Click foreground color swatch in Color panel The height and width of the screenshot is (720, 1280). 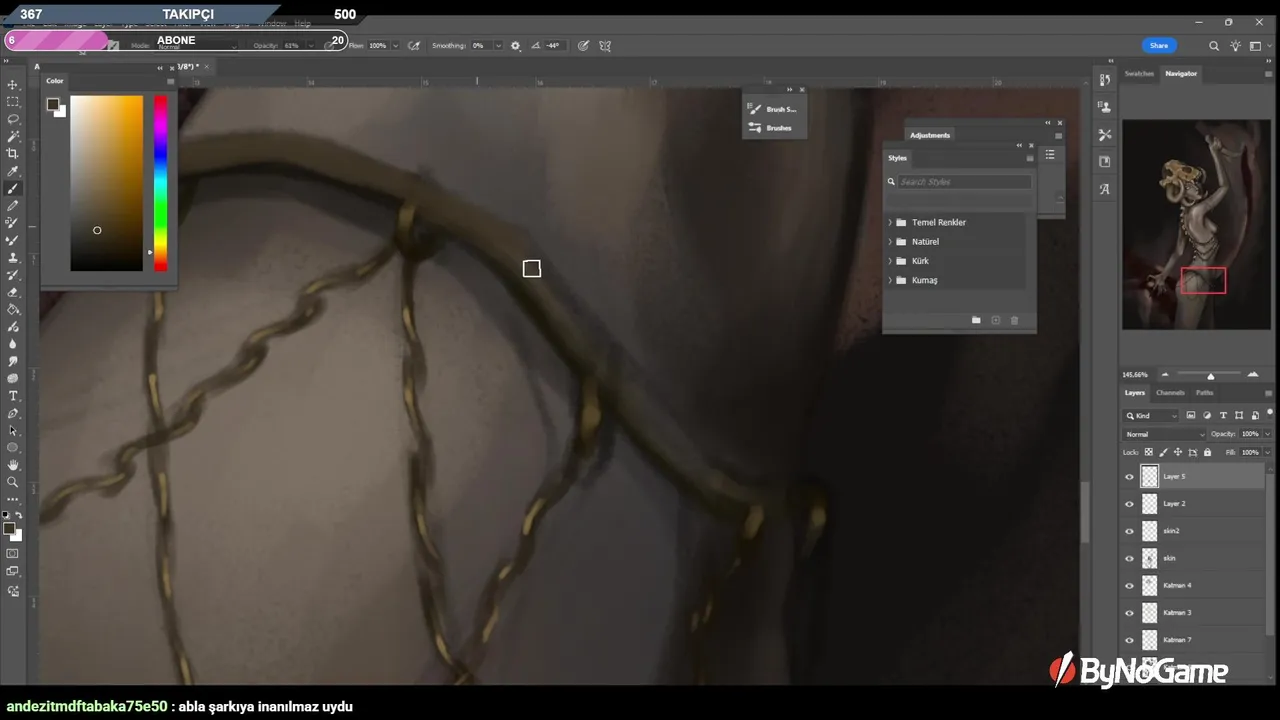pos(53,104)
